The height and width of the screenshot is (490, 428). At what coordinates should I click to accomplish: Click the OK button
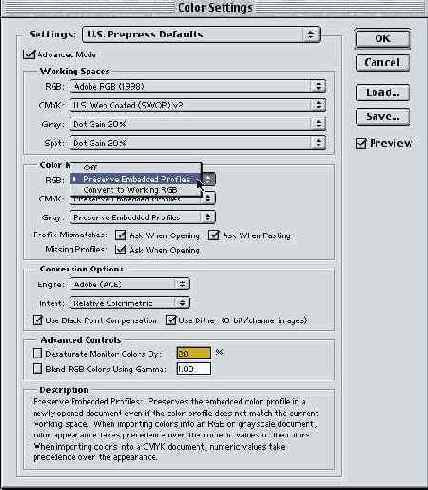pos(383,39)
